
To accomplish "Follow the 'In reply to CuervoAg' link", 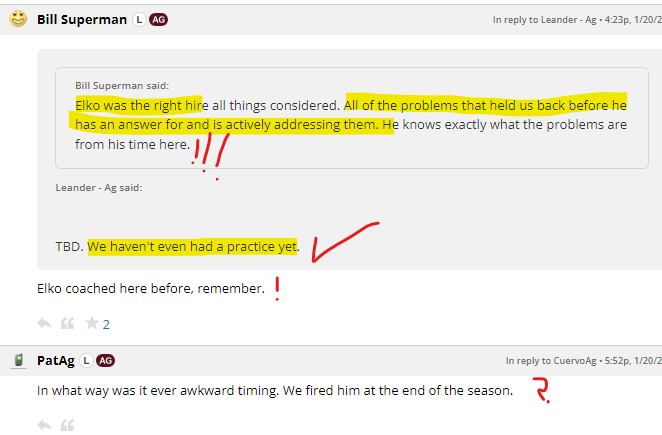I will [x=551, y=361].
